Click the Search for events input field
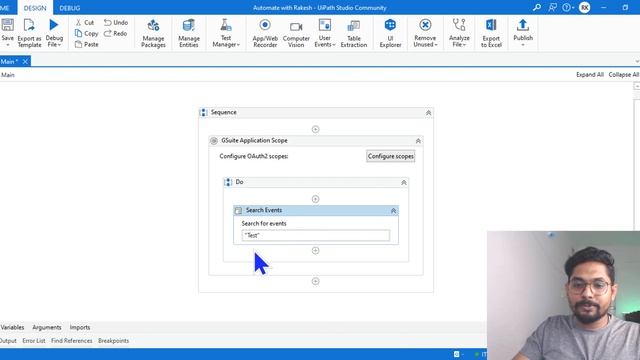Image resolution: width=640 pixels, height=360 pixels. coord(316,236)
